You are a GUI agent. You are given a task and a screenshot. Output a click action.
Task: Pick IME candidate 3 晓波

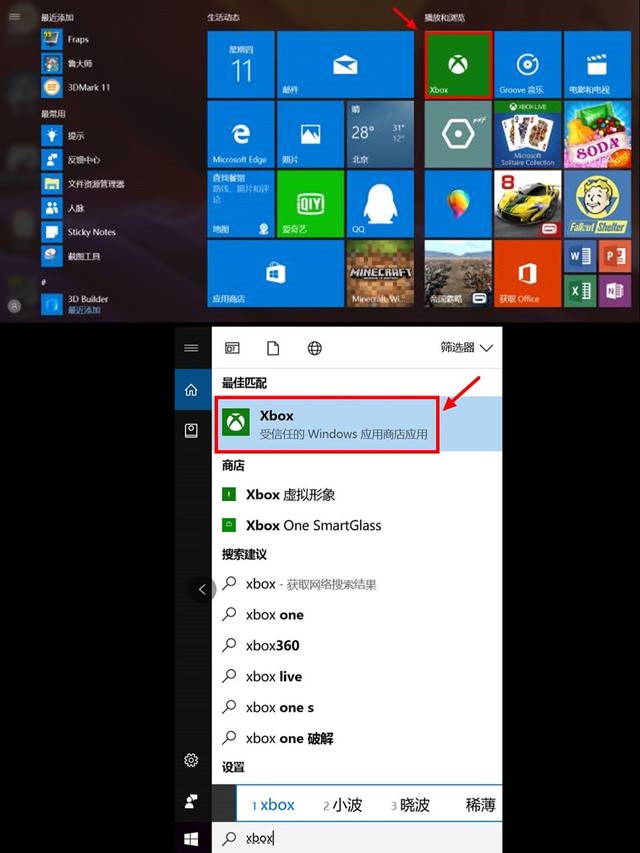click(x=410, y=805)
